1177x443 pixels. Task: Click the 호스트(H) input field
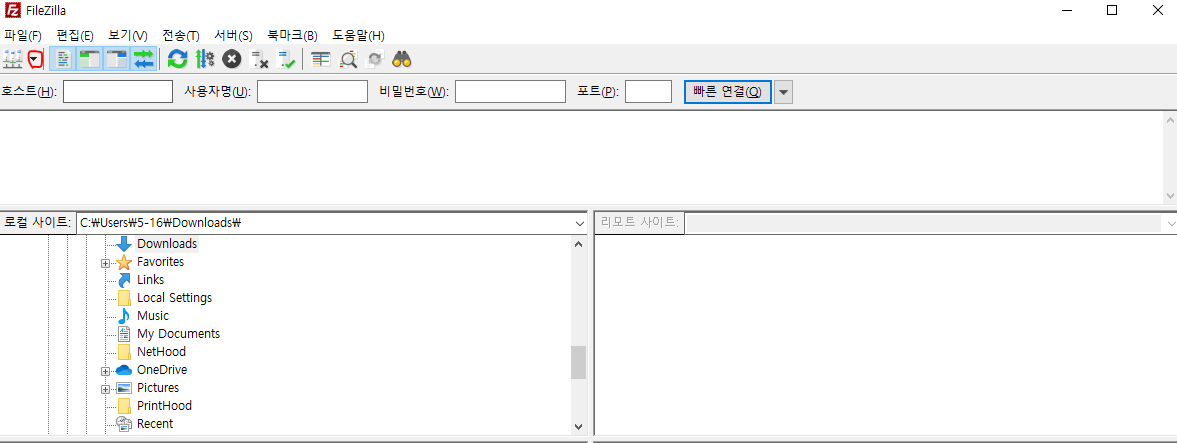118,92
